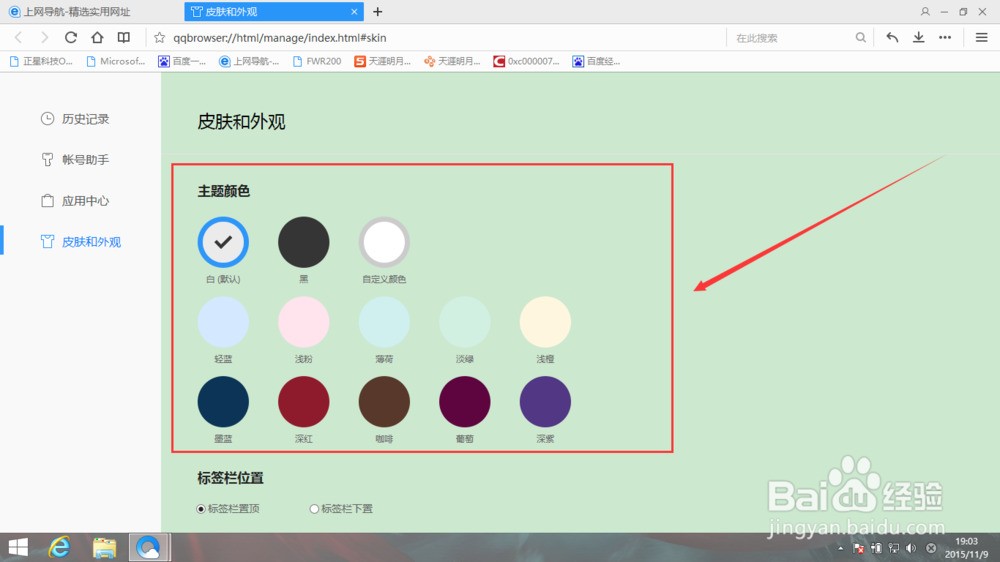Viewport: 1000px width, 562px height.
Task: Open the Windows Start button
Action: pos(18,547)
